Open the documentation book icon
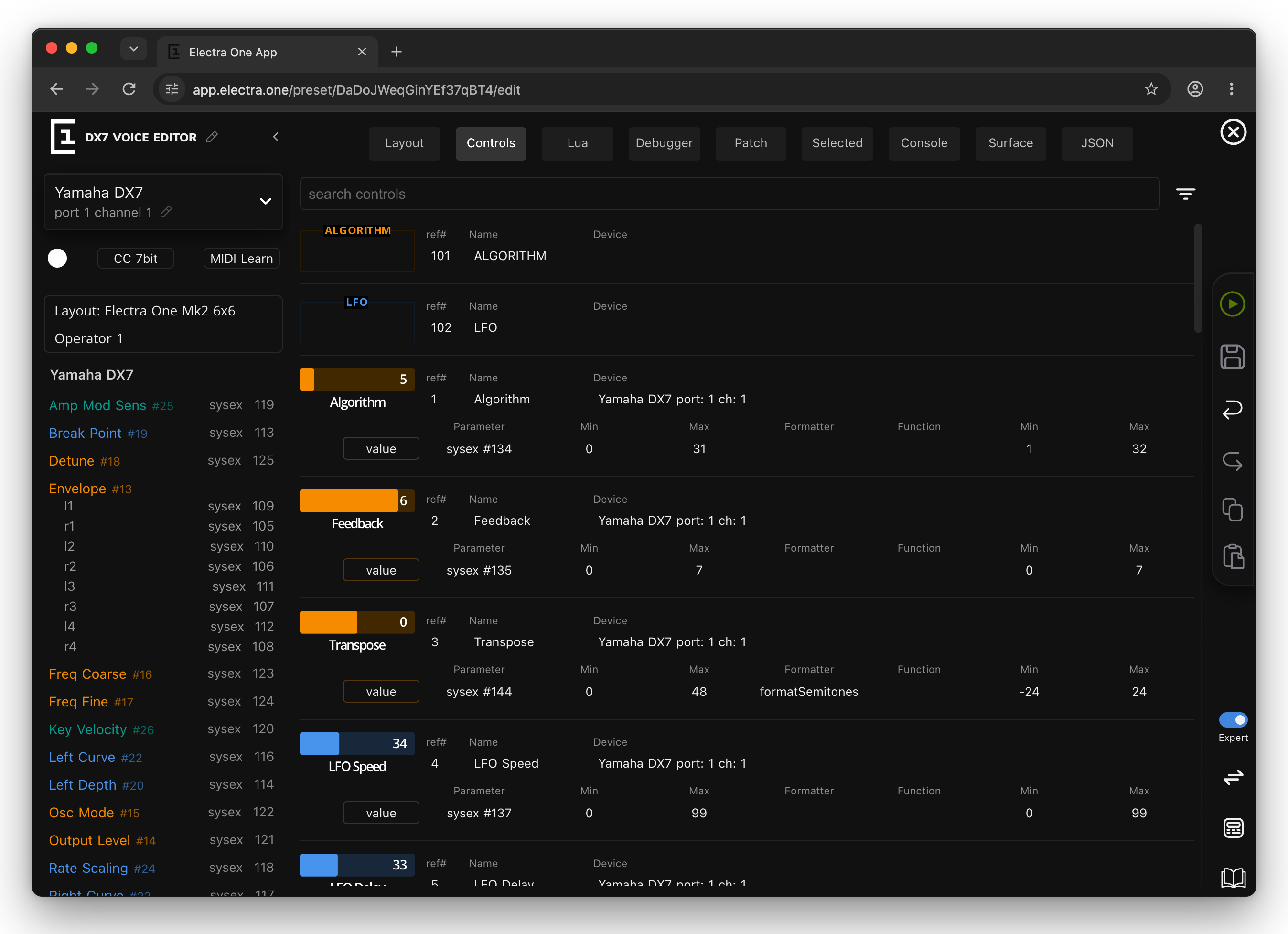This screenshot has height=934, width=1288. point(1233,878)
